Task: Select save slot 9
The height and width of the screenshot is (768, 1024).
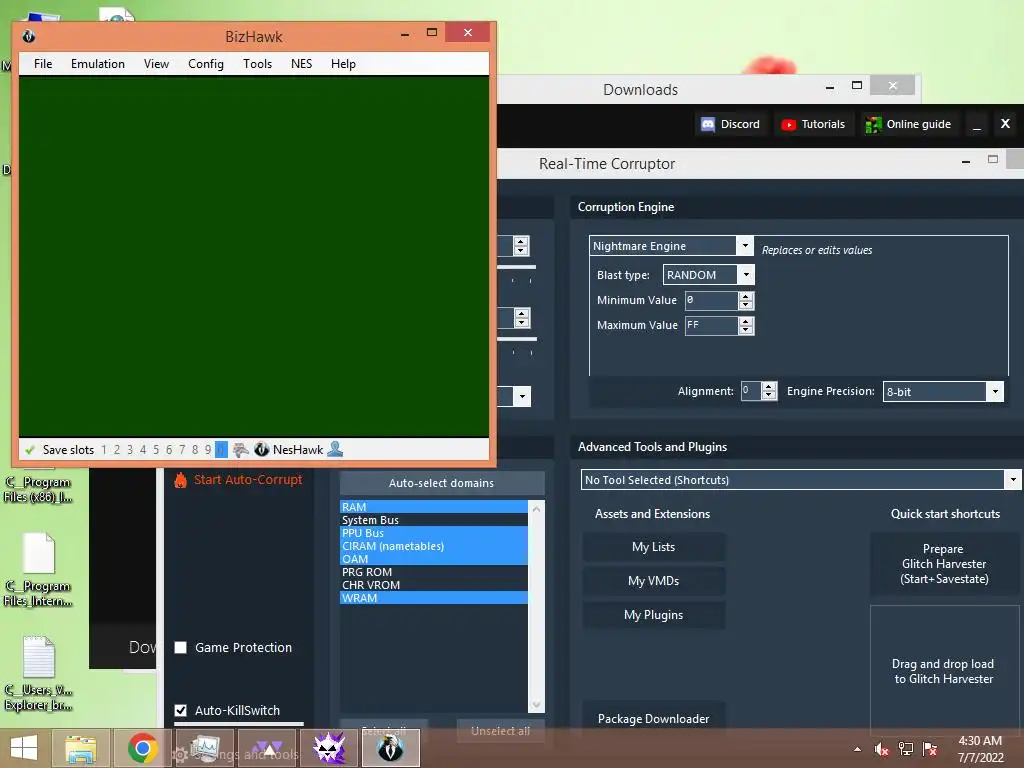Action: point(208,450)
